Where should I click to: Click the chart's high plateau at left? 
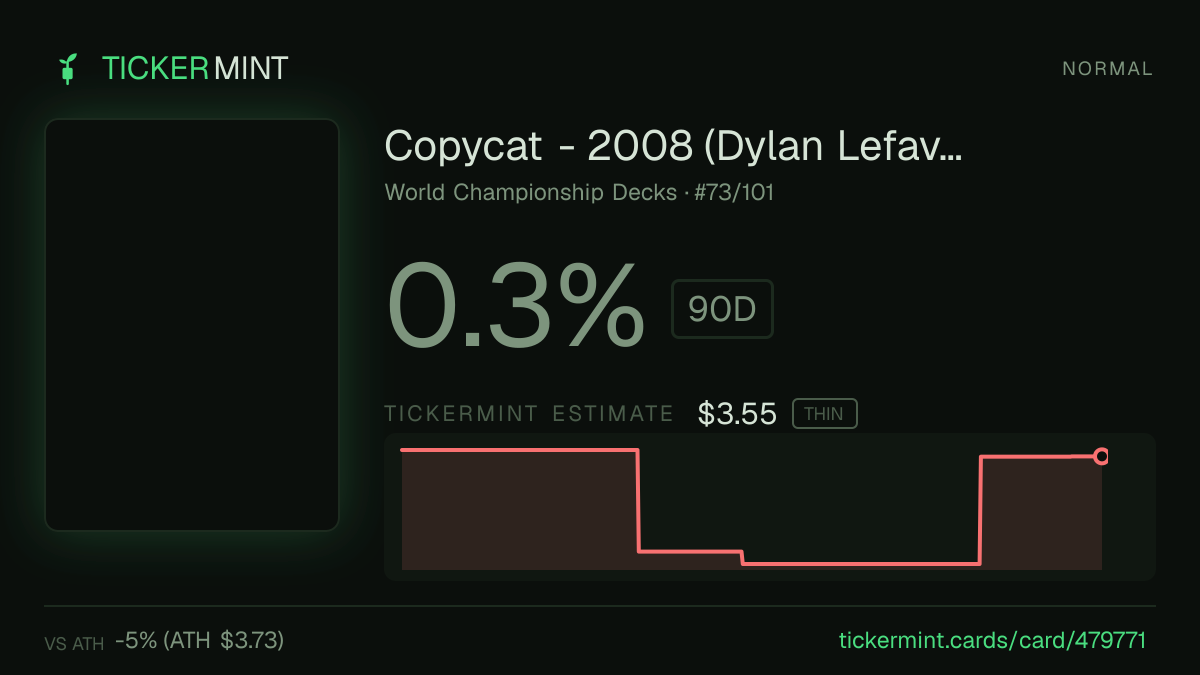[519, 450]
